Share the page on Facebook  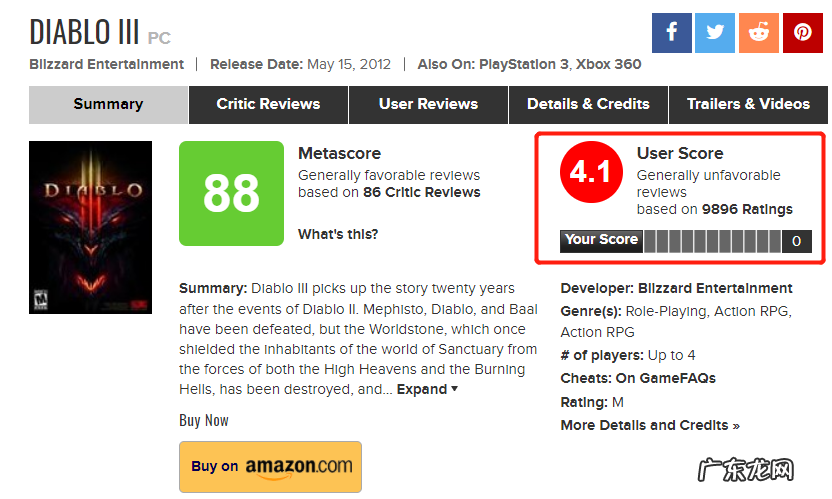(x=671, y=32)
